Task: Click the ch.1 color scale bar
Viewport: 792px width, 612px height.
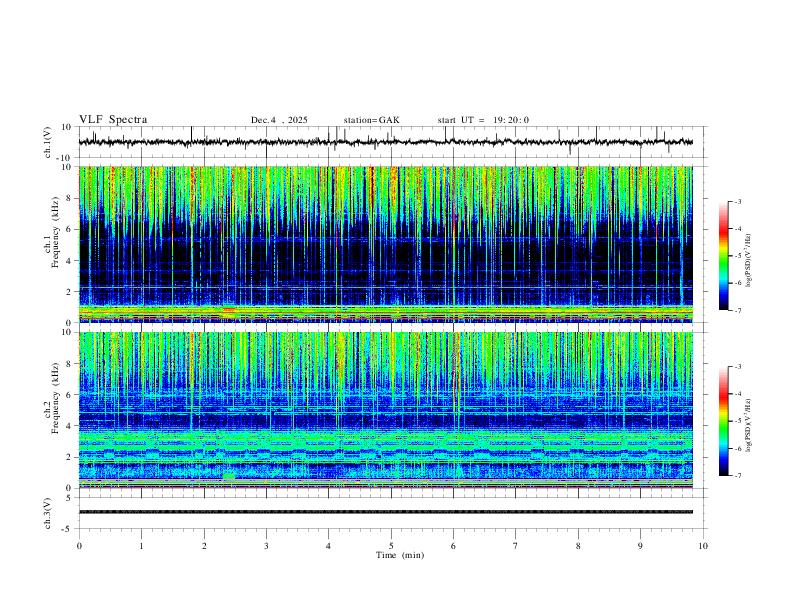Action: (724, 256)
